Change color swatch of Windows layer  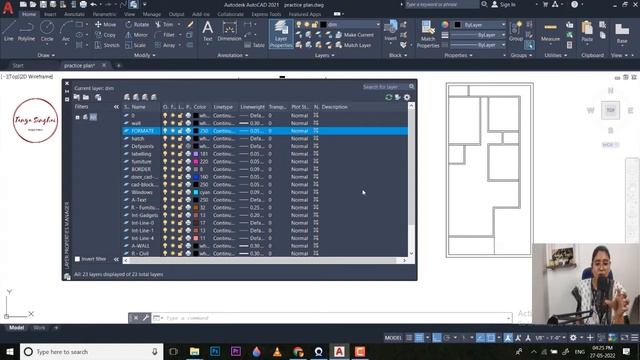point(196,192)
